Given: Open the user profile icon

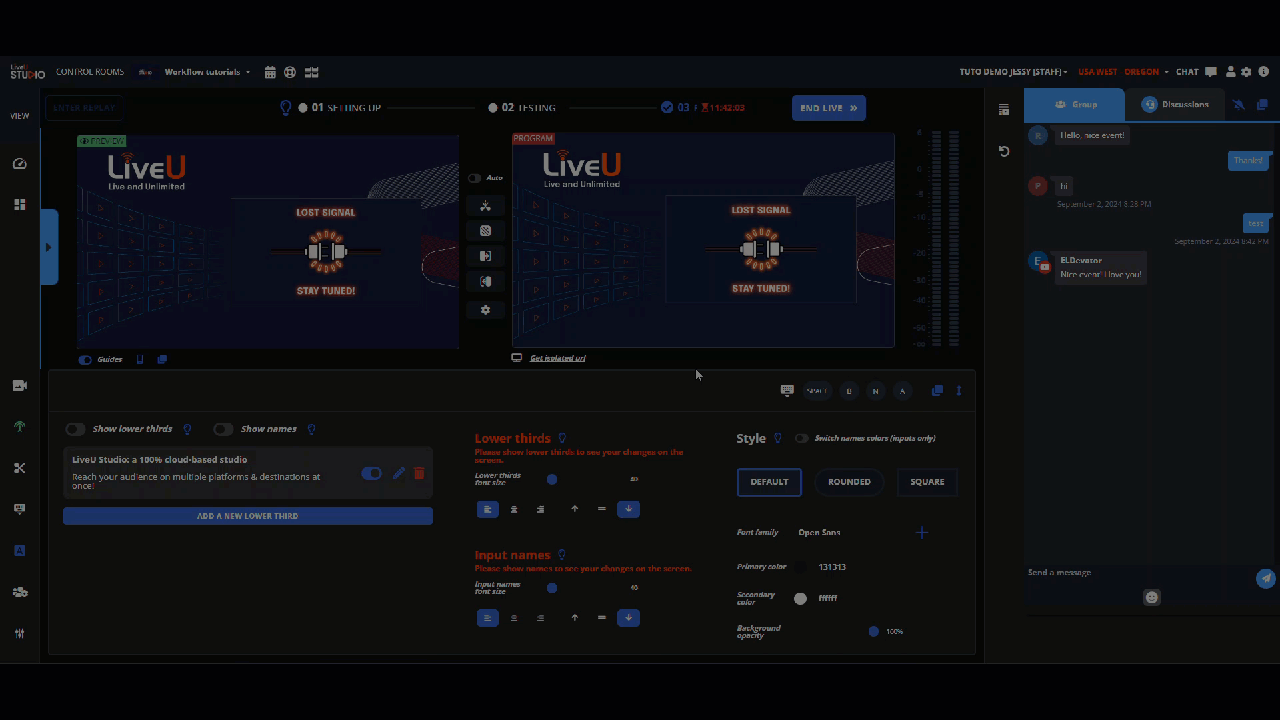Looking at the screenshot, I should coord(1229,72).
